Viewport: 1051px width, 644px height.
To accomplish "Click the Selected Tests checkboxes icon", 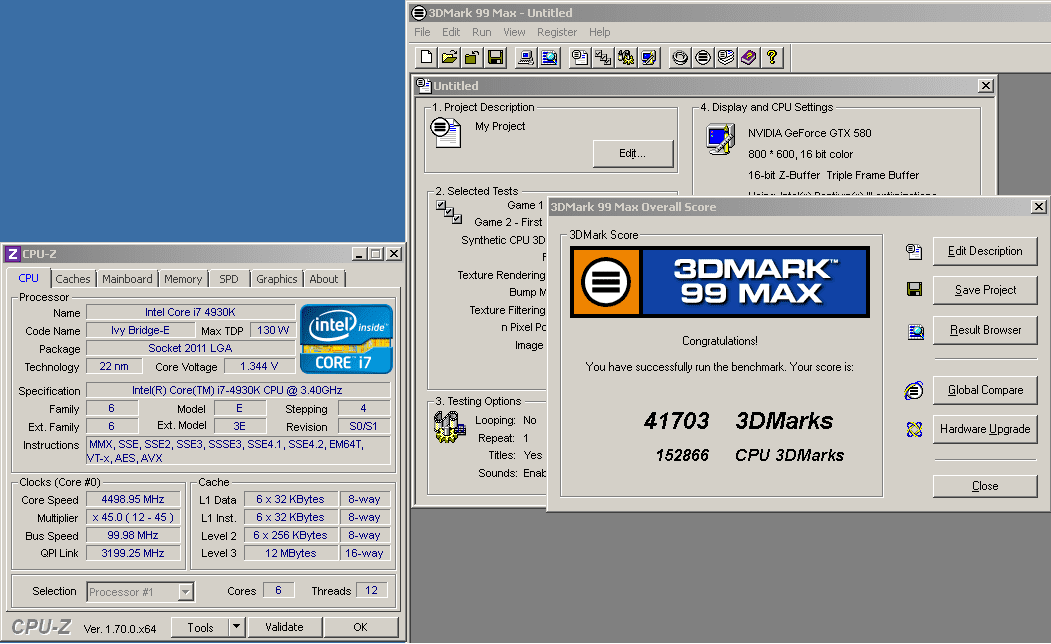I will [448, 212].
